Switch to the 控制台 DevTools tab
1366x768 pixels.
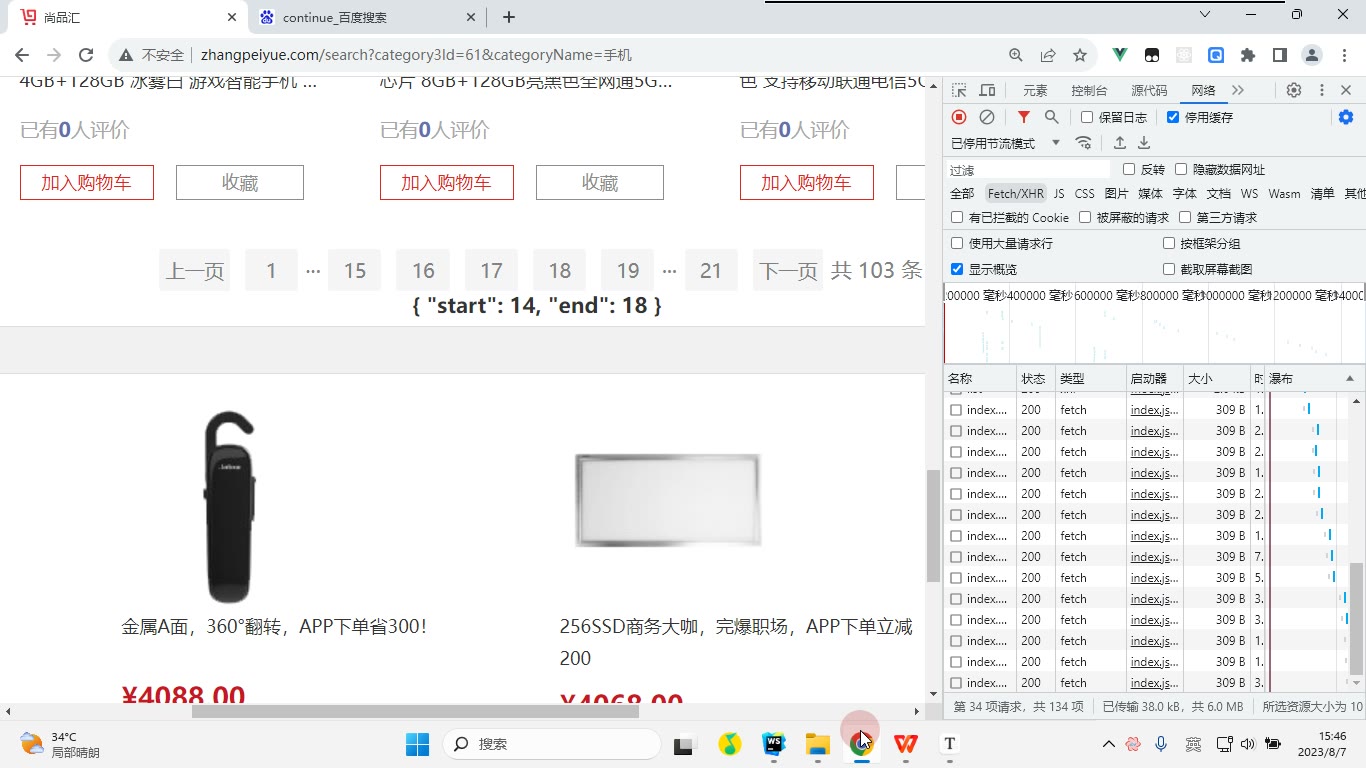1089,90
